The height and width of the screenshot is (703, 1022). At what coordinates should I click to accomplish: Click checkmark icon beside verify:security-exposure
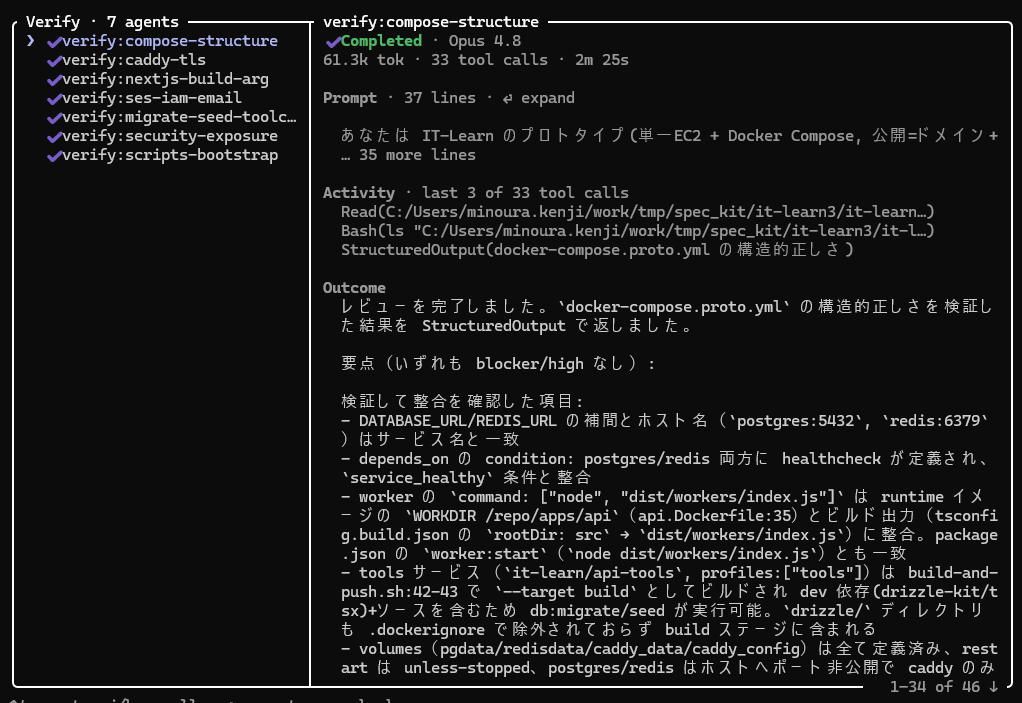[x=54, y=136]
